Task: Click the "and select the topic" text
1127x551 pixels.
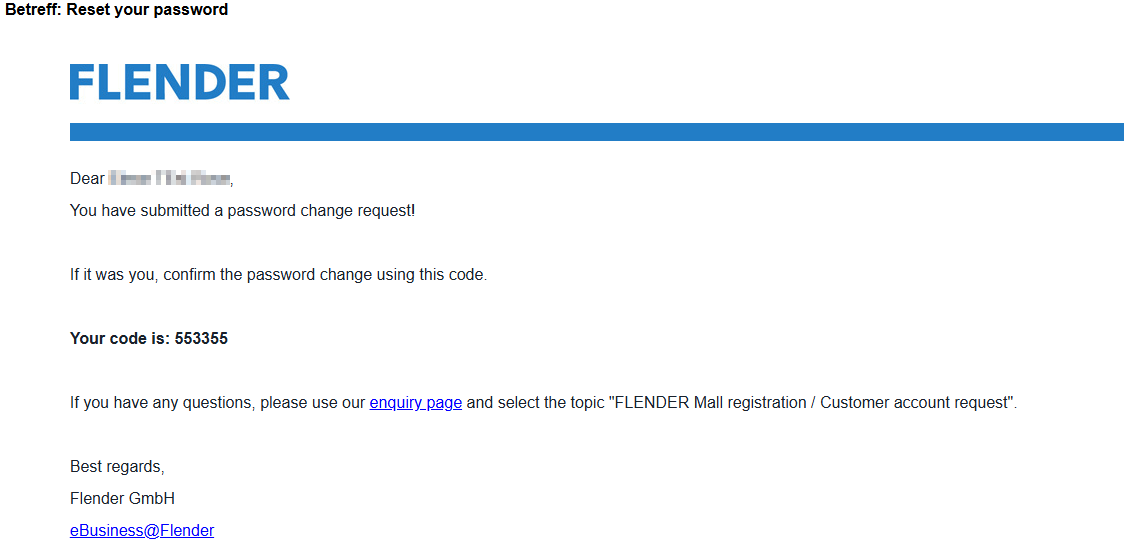Action: pyautogui.click(x=534, y=403)
